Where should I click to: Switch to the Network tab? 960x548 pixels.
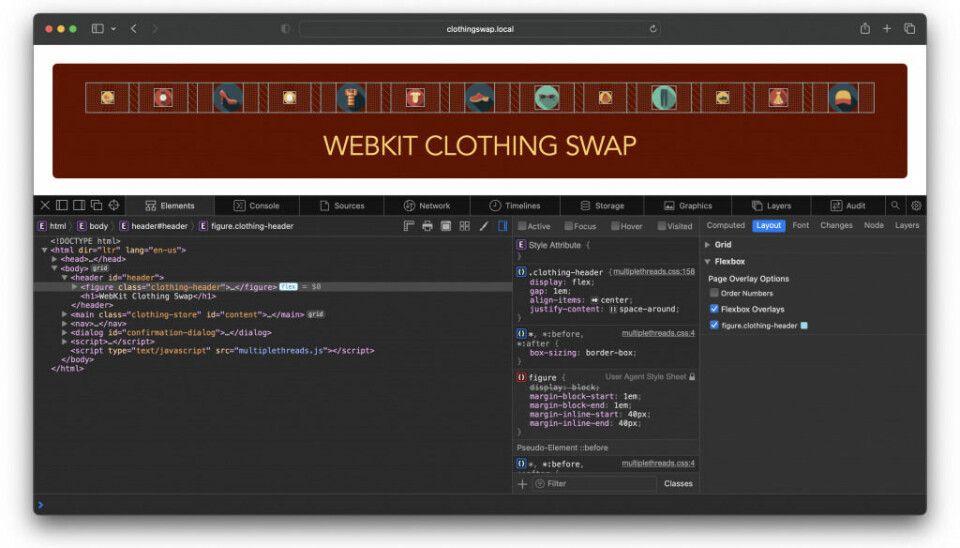point(427,206)
